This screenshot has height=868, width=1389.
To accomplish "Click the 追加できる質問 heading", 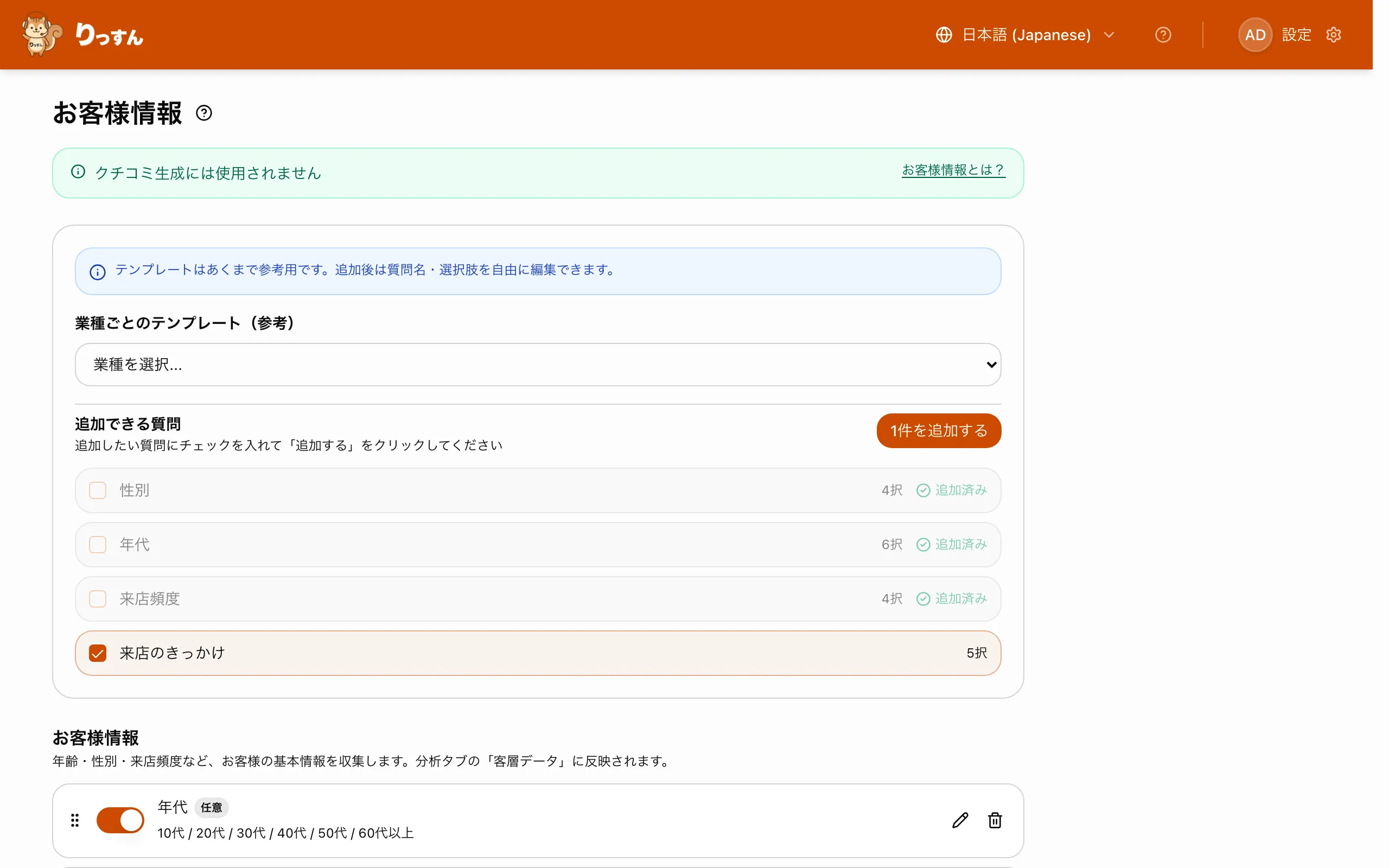I will pyautogui.click(x=128, y=424).
